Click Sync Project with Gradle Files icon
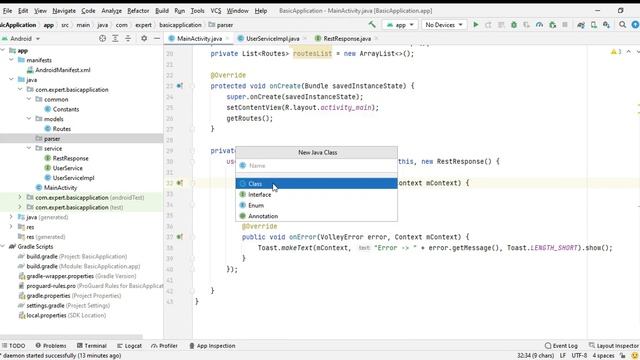The image size is (640, 360). pyautogui.click(x=580, y=25)
